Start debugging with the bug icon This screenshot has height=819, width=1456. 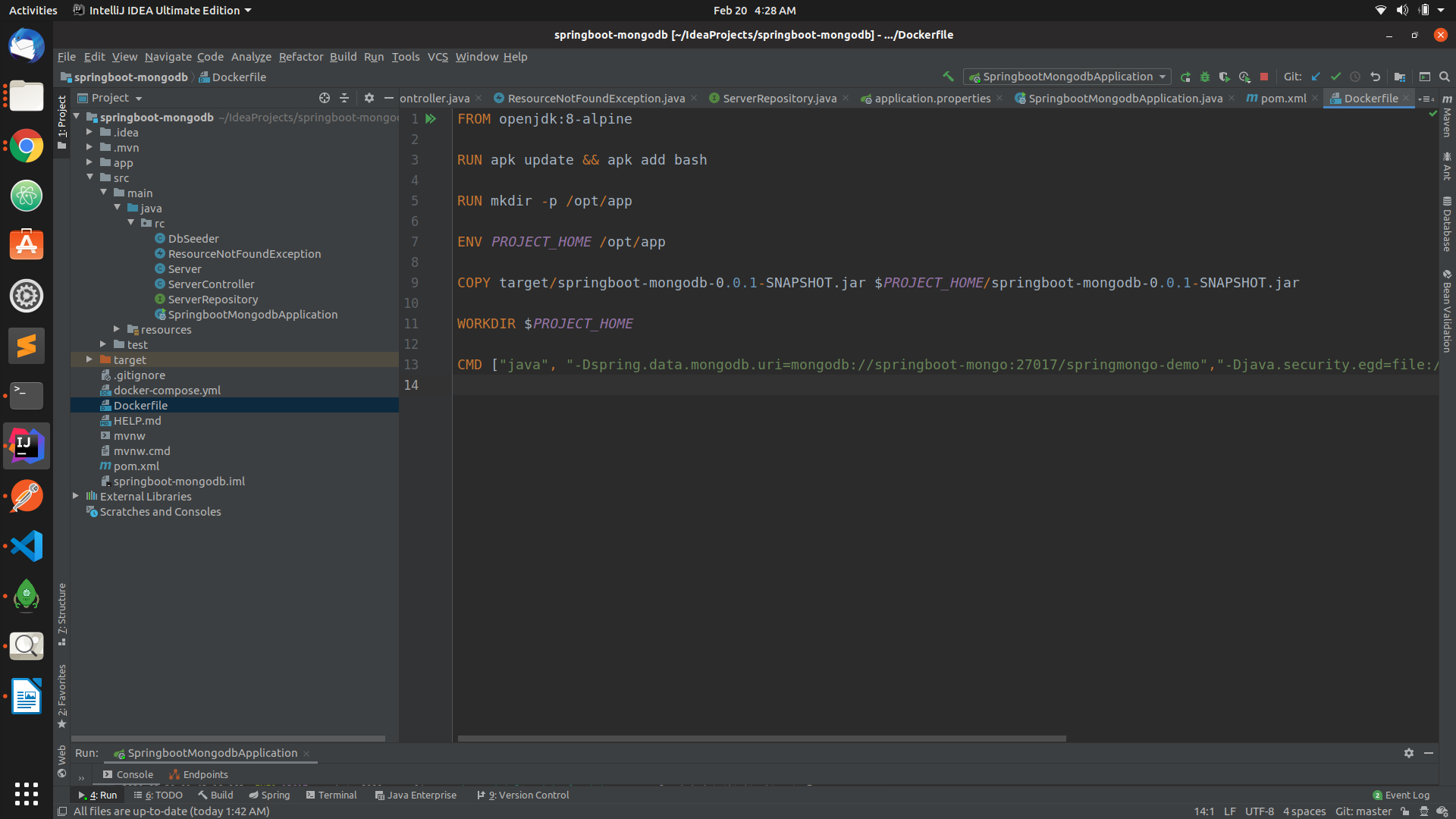[x=1205, y=77]
